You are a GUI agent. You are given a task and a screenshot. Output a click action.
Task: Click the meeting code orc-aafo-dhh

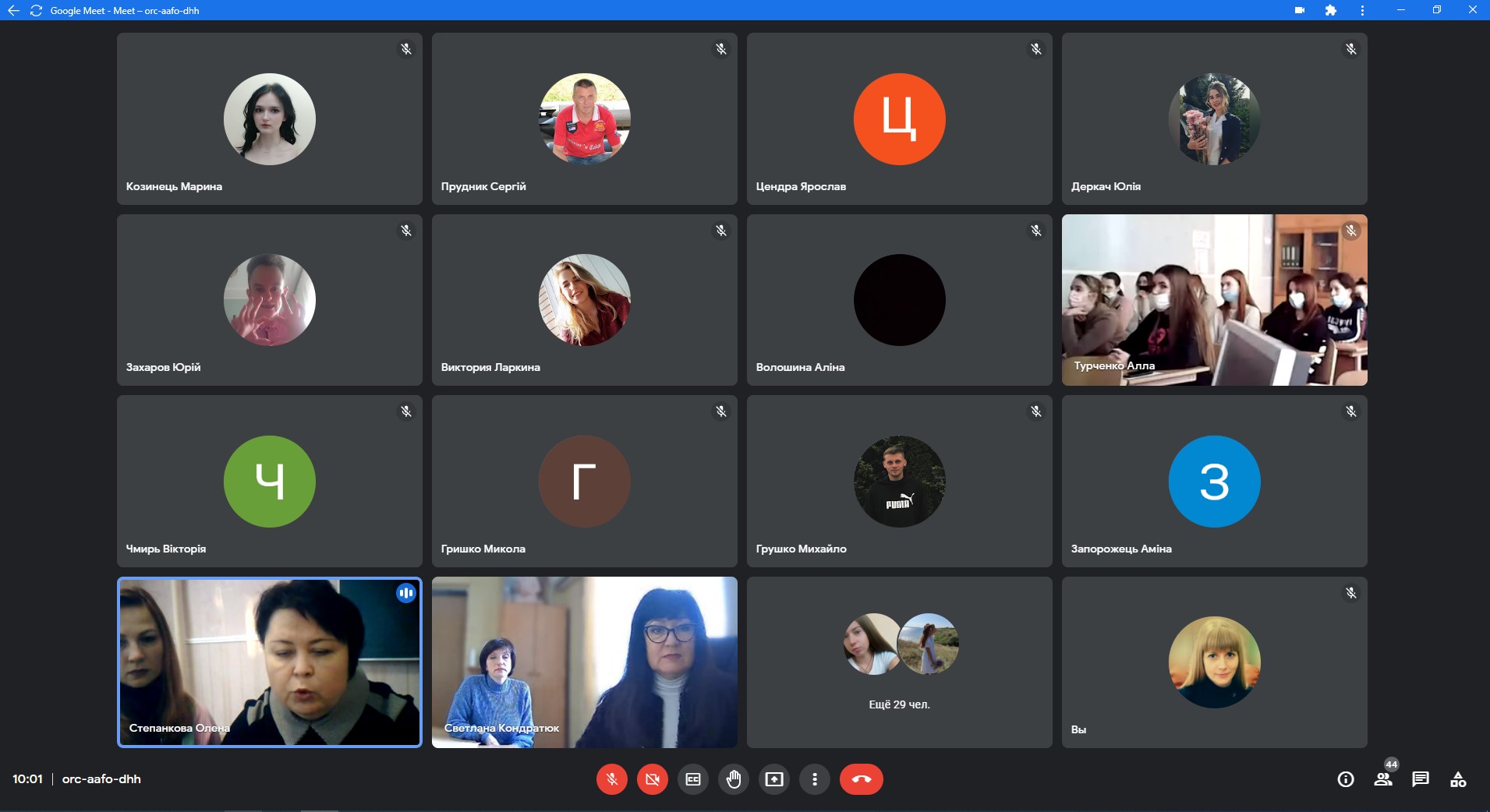point(101,779)
